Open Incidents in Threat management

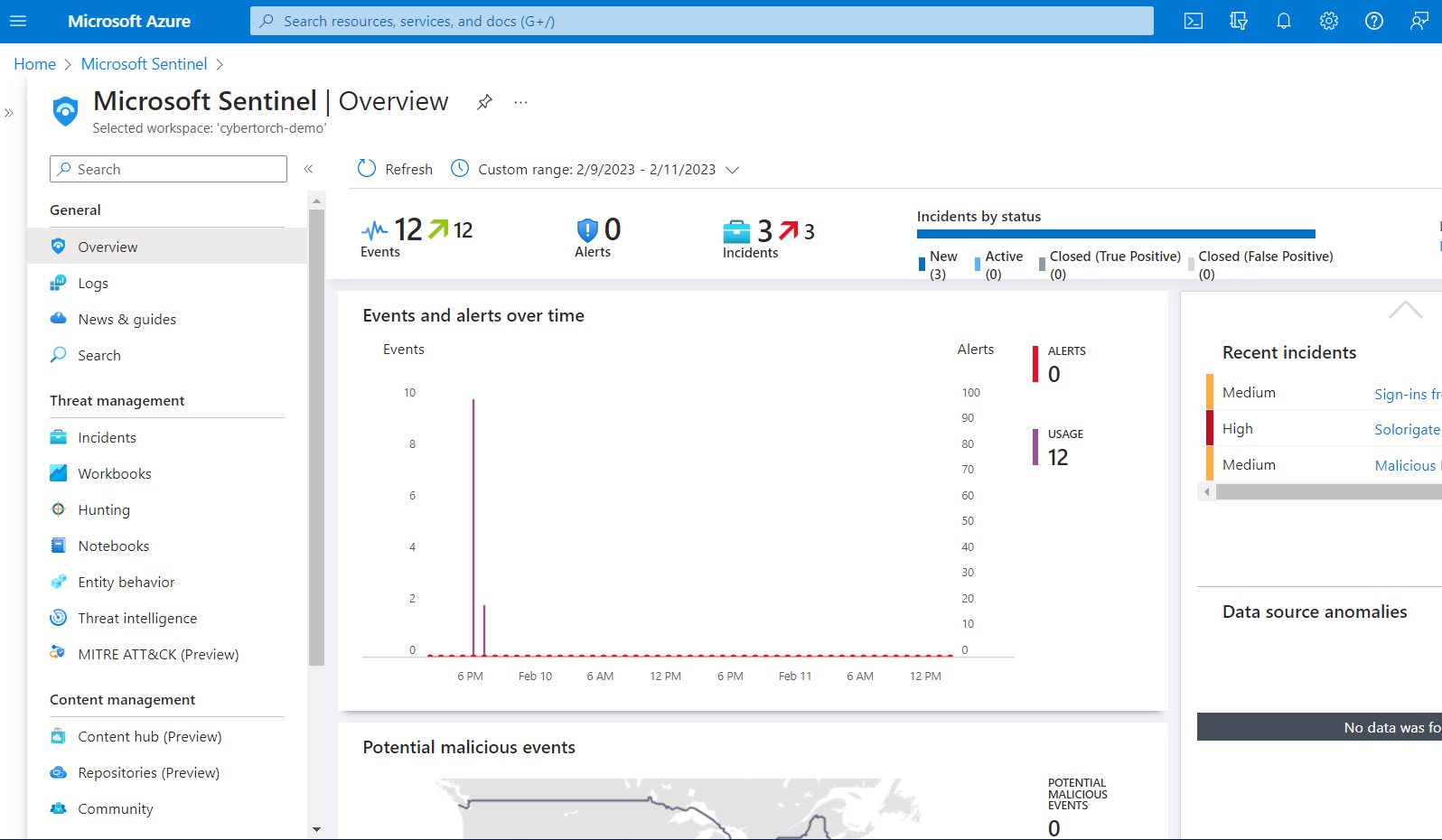coord(107,437)
